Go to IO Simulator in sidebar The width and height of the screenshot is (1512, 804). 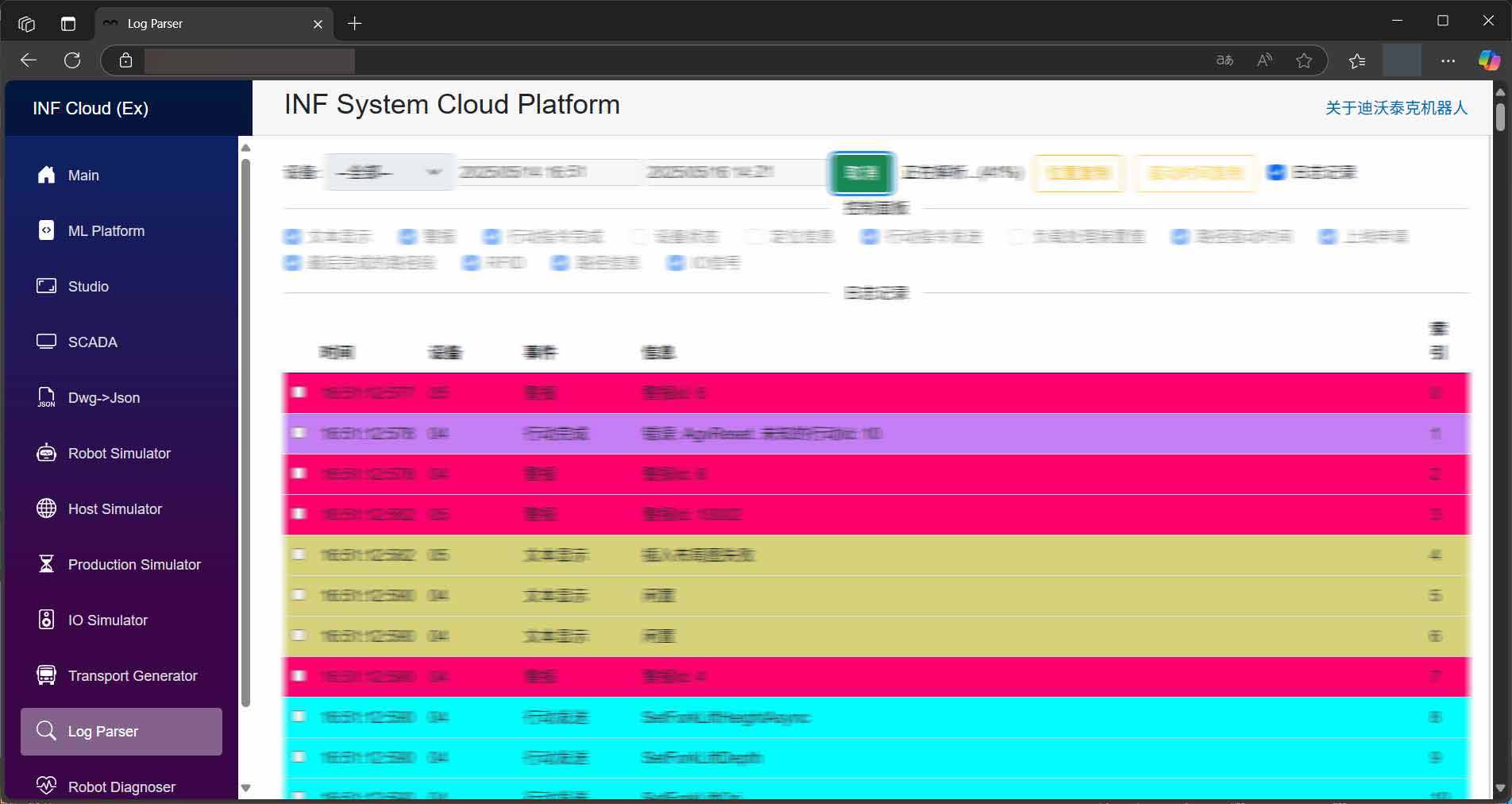pyautogui.click(x=121, y=620)
